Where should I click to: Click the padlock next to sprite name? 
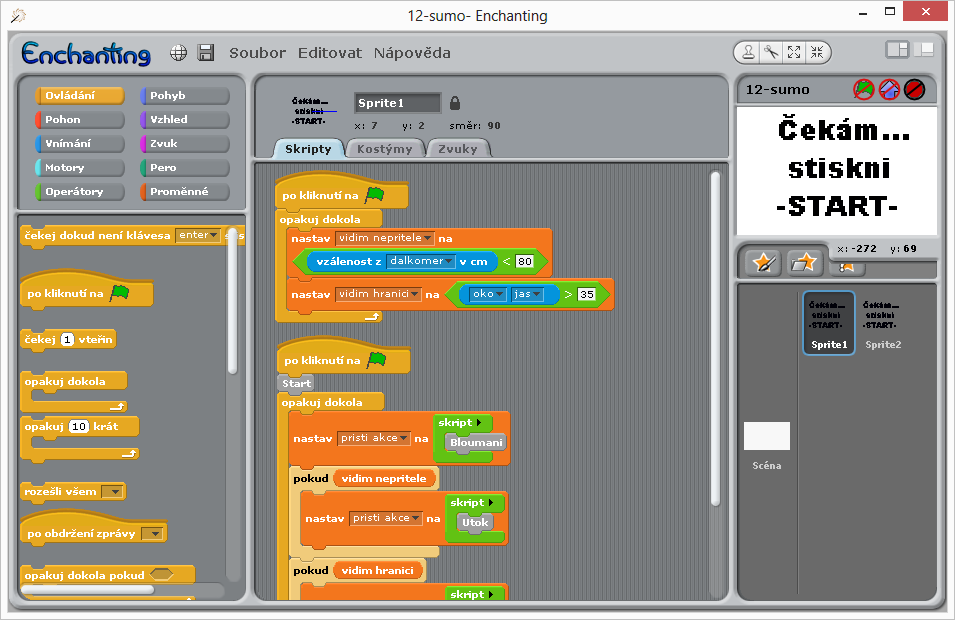pos(454,103)
